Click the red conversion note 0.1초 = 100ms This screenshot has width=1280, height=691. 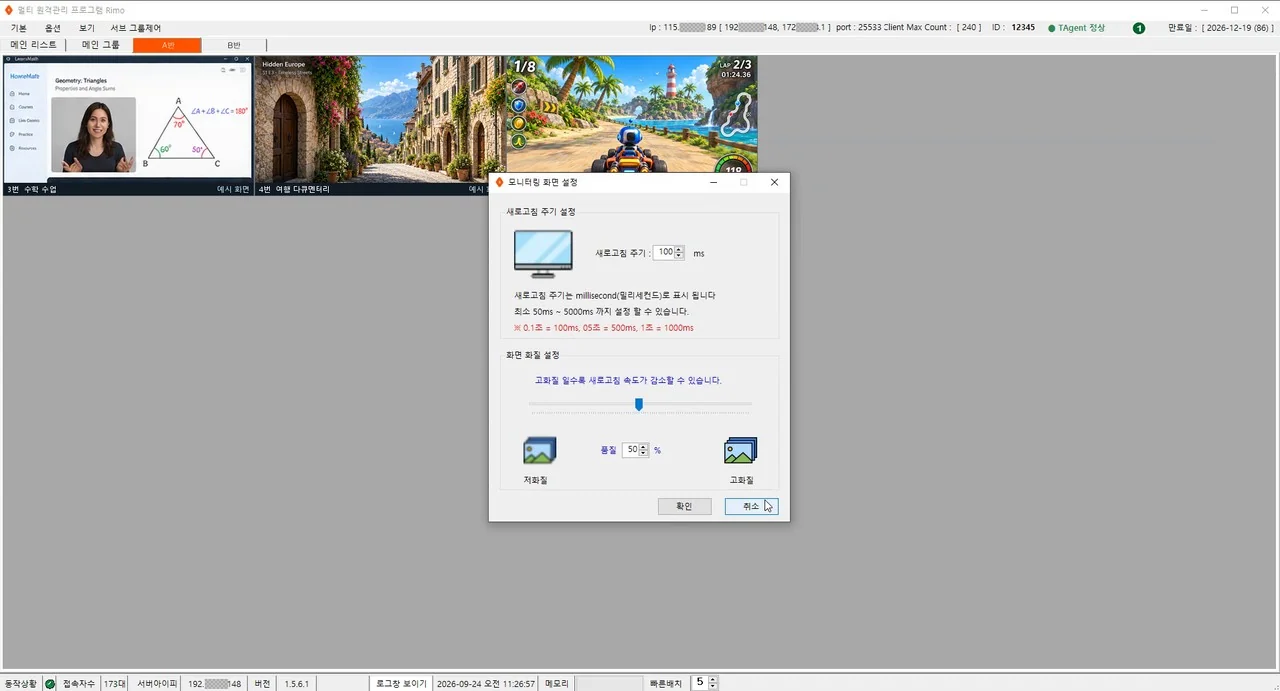pos(603,328)
